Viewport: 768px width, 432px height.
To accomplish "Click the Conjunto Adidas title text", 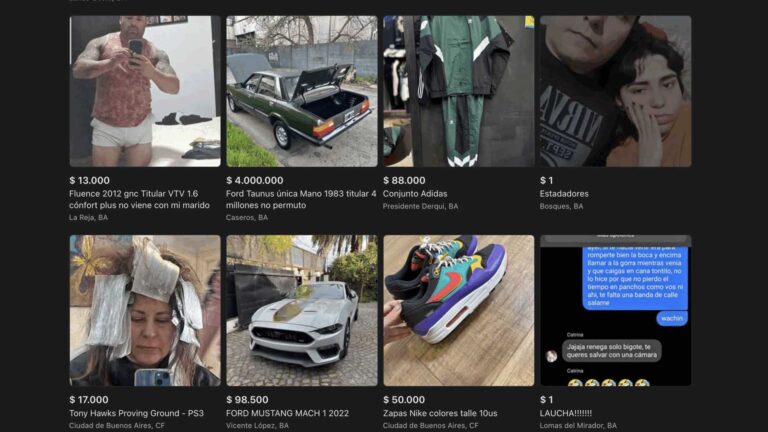I will pyautogui.click(x=415, y=194).
